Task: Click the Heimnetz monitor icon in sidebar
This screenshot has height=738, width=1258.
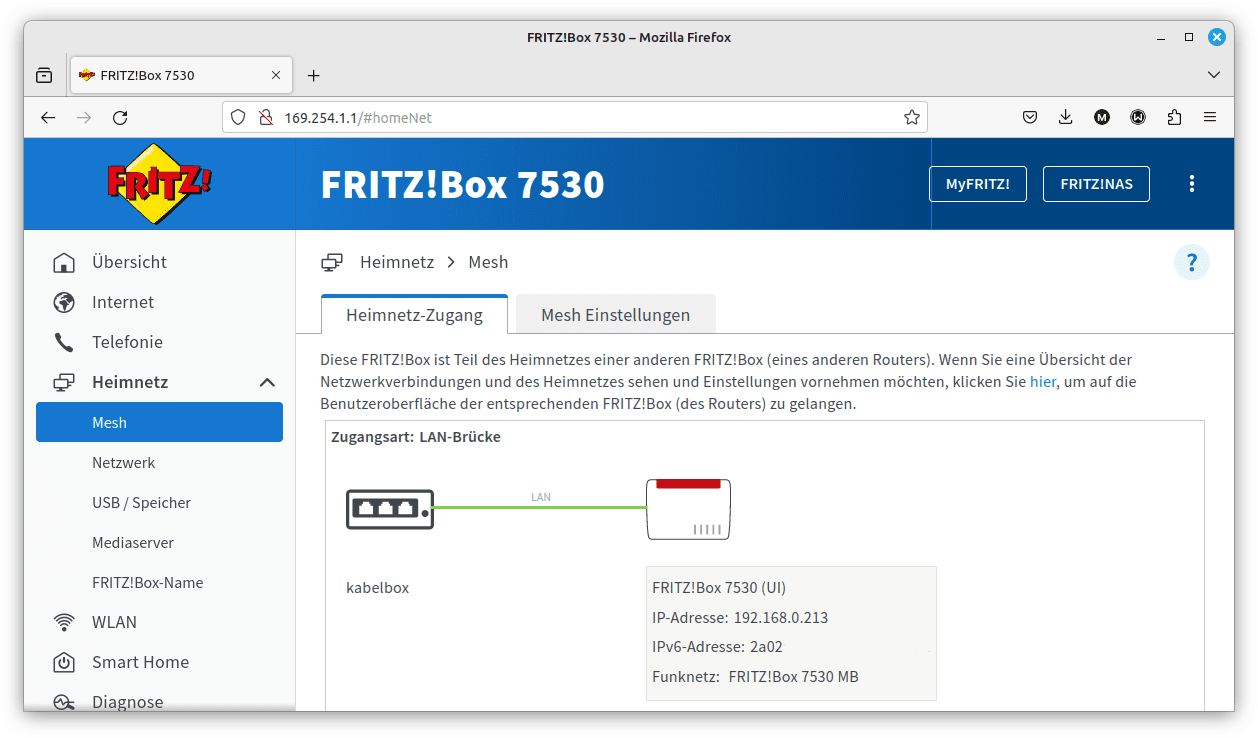Action: [64, 382]
